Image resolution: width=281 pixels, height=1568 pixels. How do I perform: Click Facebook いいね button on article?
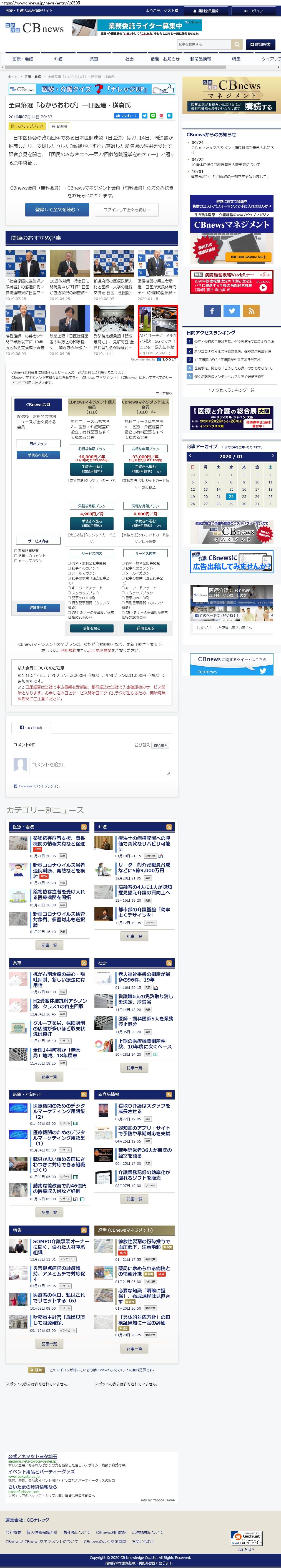(126, 116)
